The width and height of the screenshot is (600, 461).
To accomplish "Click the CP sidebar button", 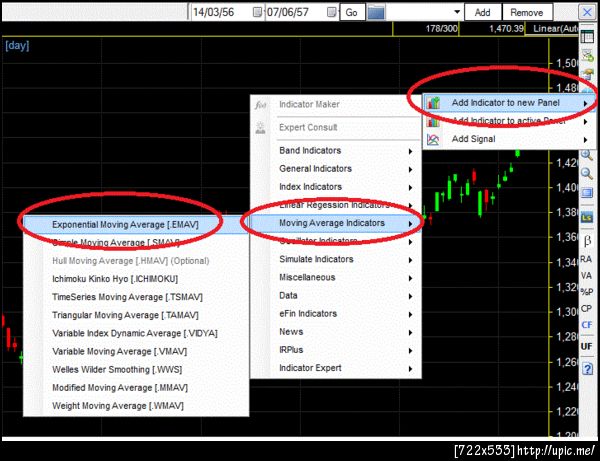I will click(x=586, y=308).
